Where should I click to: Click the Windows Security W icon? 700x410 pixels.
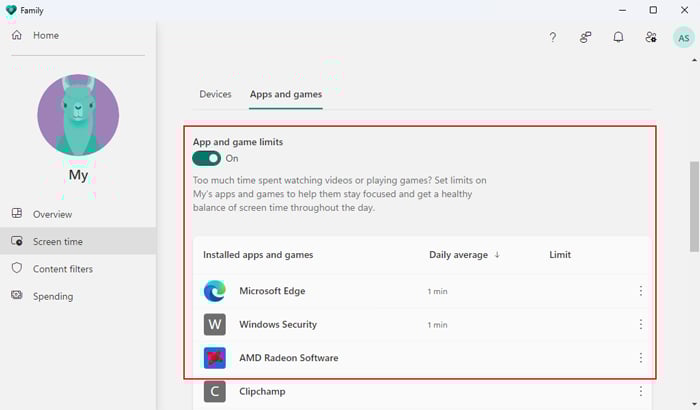click(214, 325)
